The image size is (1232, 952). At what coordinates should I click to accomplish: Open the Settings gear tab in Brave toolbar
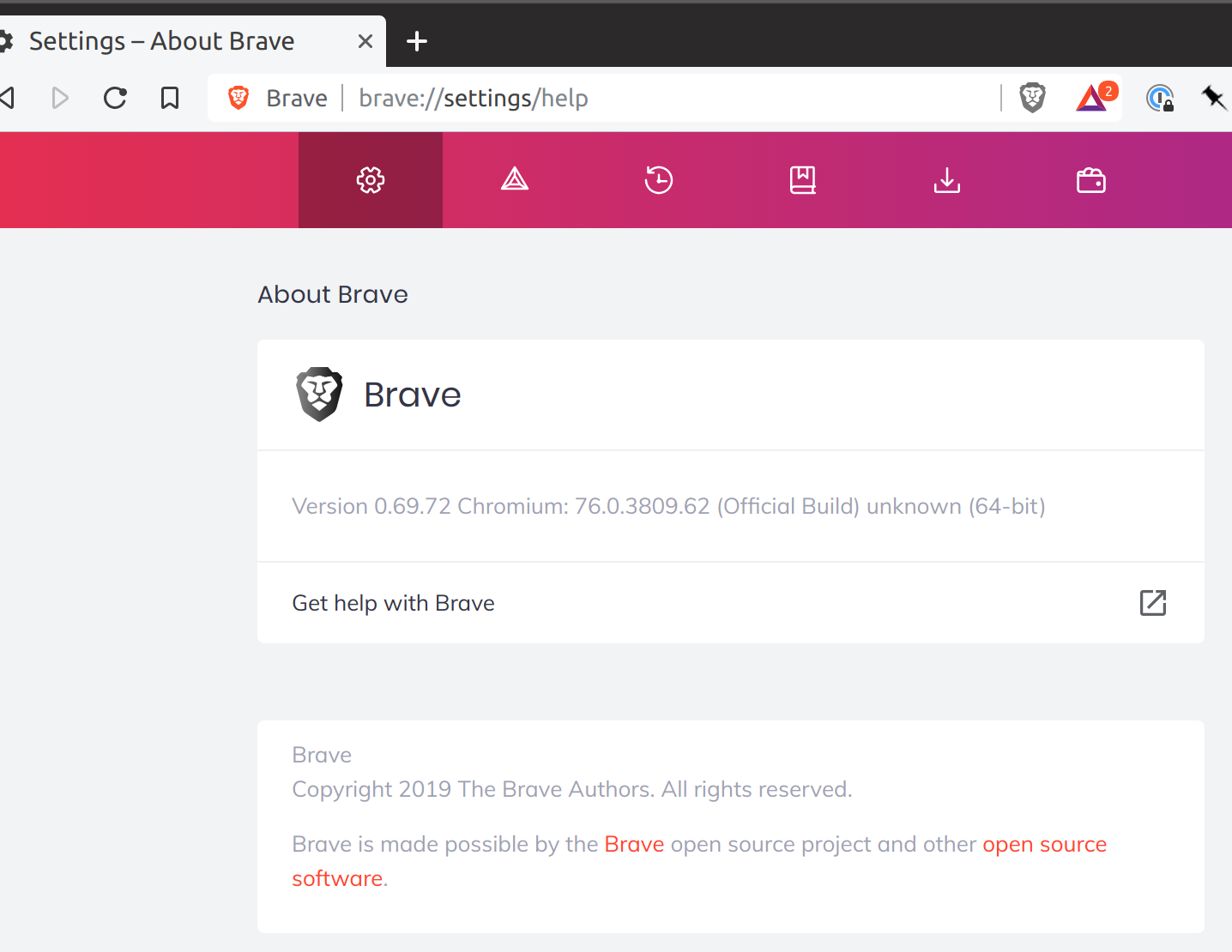tap(371, 180)
